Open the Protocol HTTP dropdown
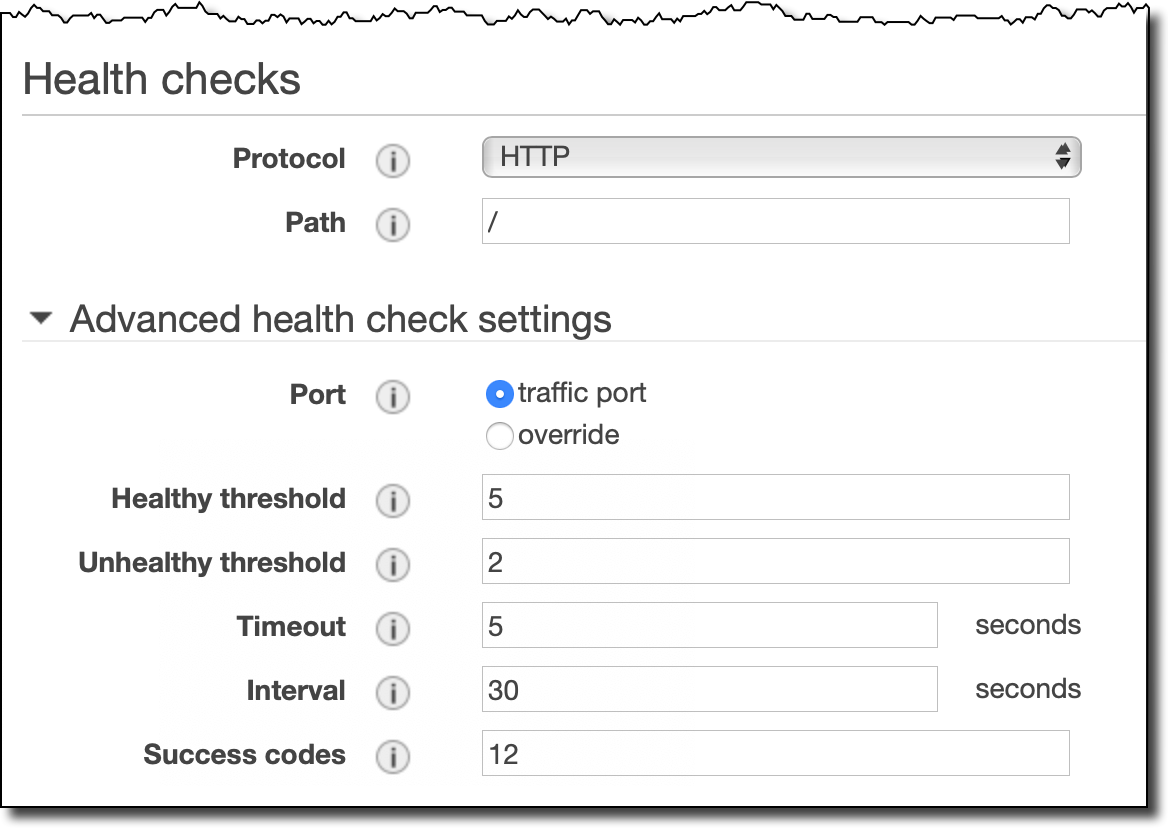The width and height of the screenshot is (1168, 828). 781,157
